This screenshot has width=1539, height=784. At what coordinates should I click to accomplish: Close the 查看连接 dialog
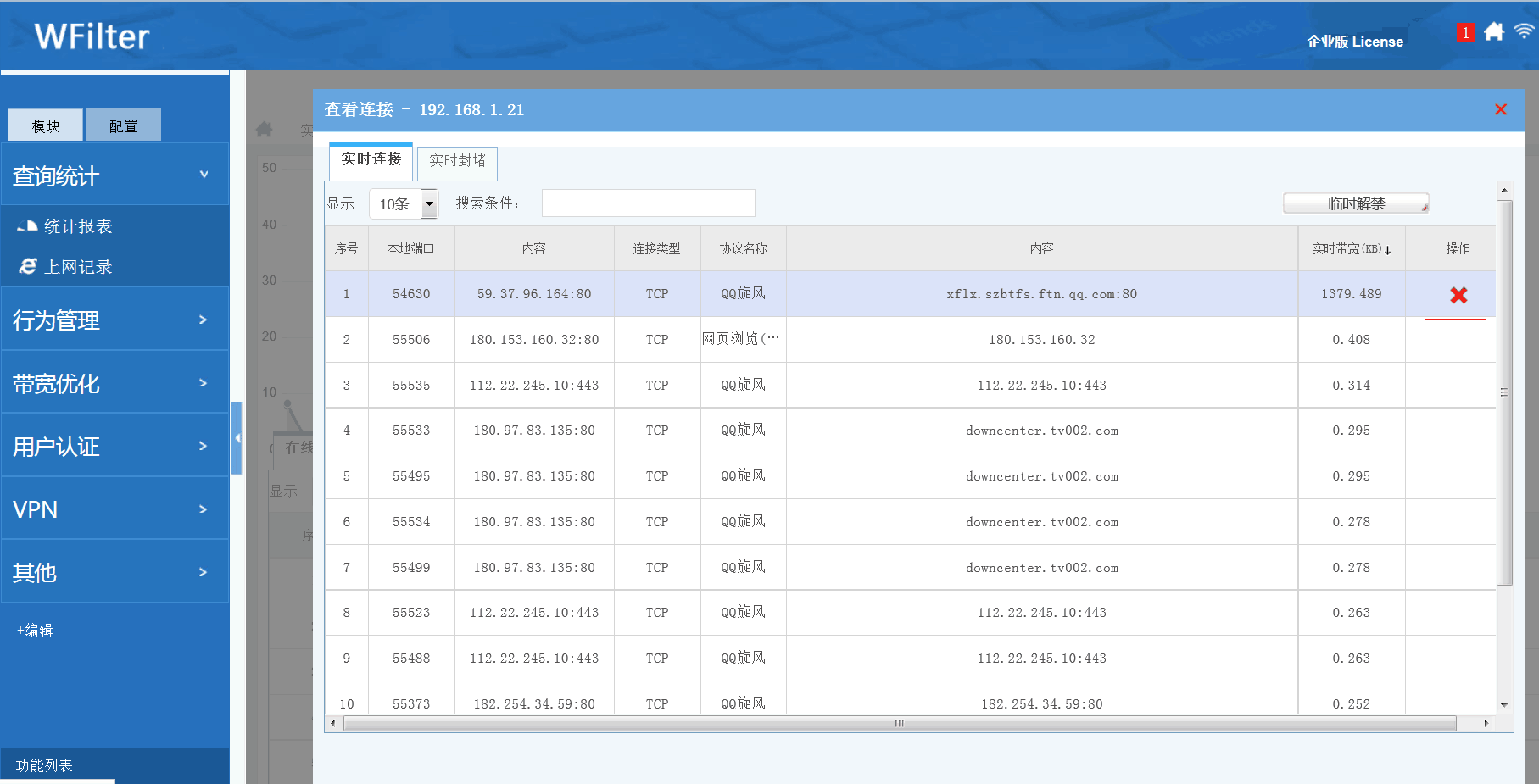point(1500,109)
